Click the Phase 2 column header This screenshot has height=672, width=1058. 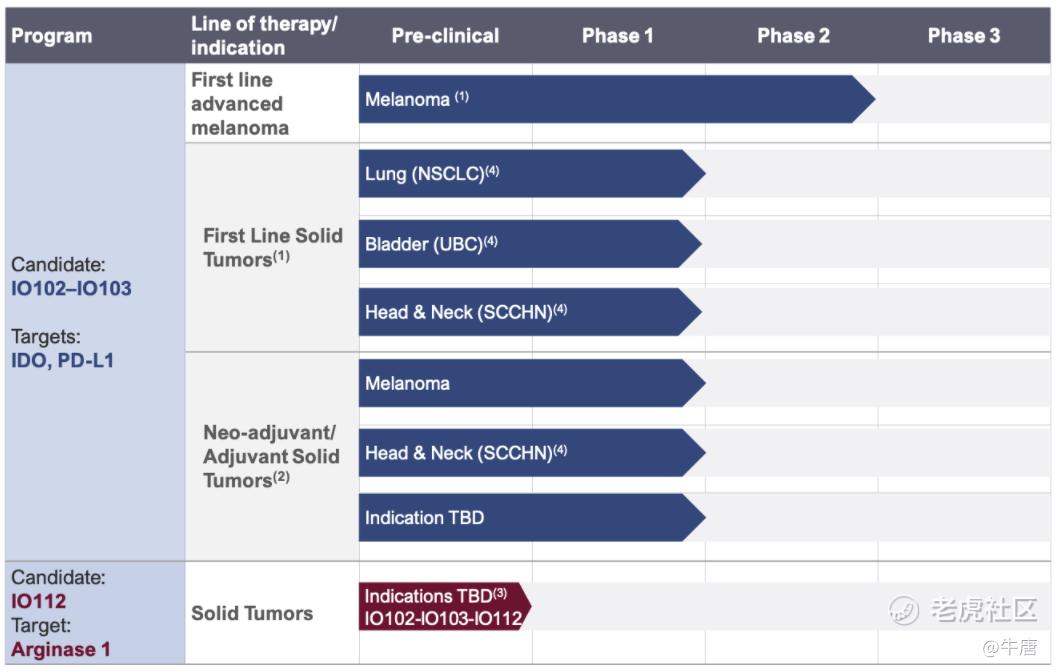793,36
